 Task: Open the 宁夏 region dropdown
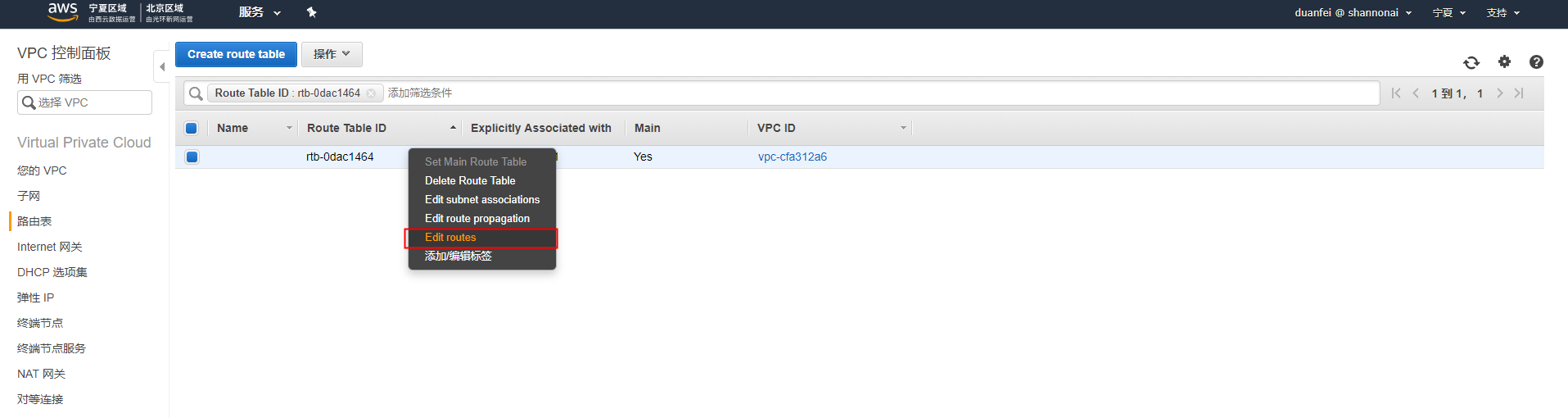(x=1448, y=13)
